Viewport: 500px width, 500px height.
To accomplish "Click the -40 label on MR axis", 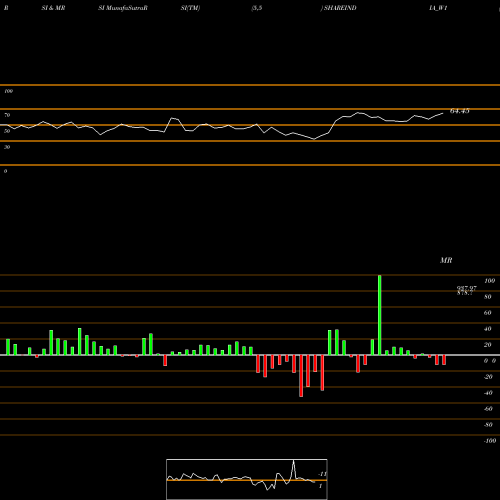I will tap(488, 393).
